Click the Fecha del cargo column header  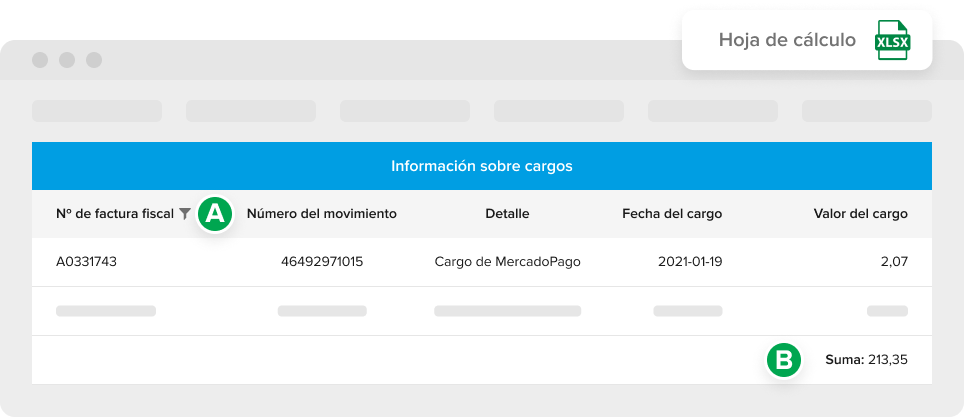[672, 214]
